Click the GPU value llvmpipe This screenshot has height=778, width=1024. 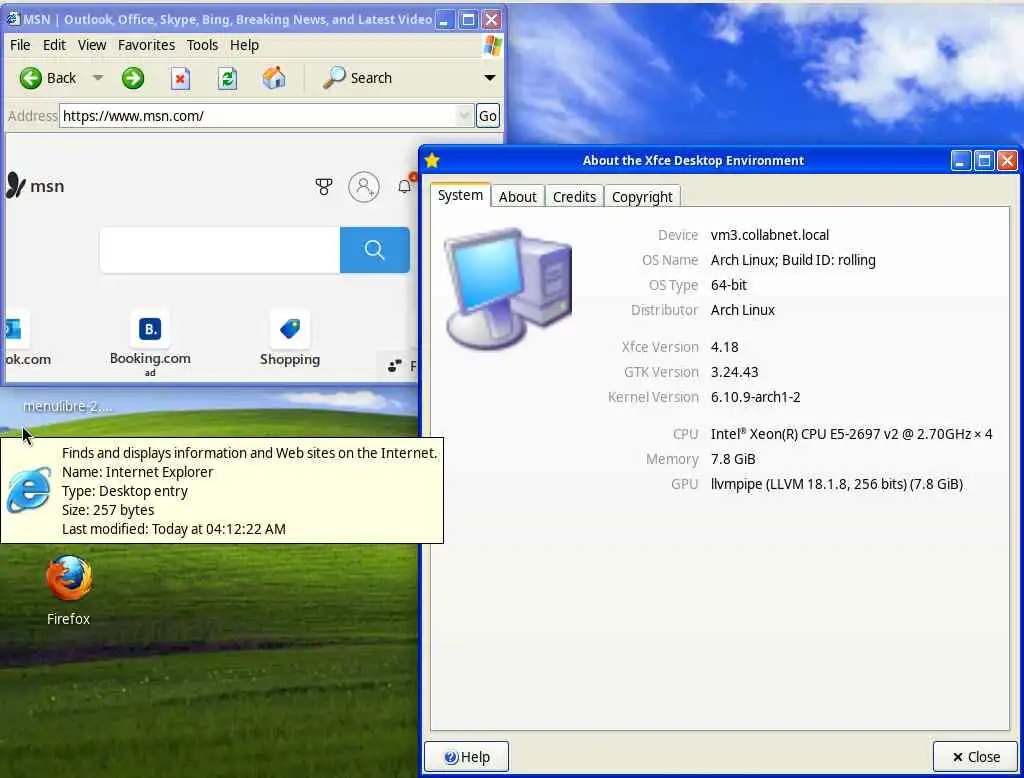pos(837,484)
